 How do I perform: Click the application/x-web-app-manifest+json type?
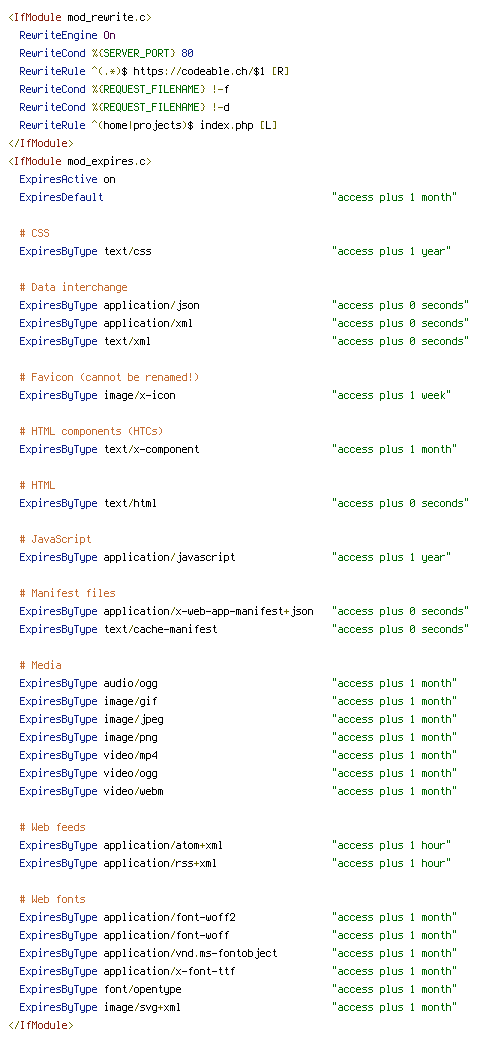click(209, 611)
